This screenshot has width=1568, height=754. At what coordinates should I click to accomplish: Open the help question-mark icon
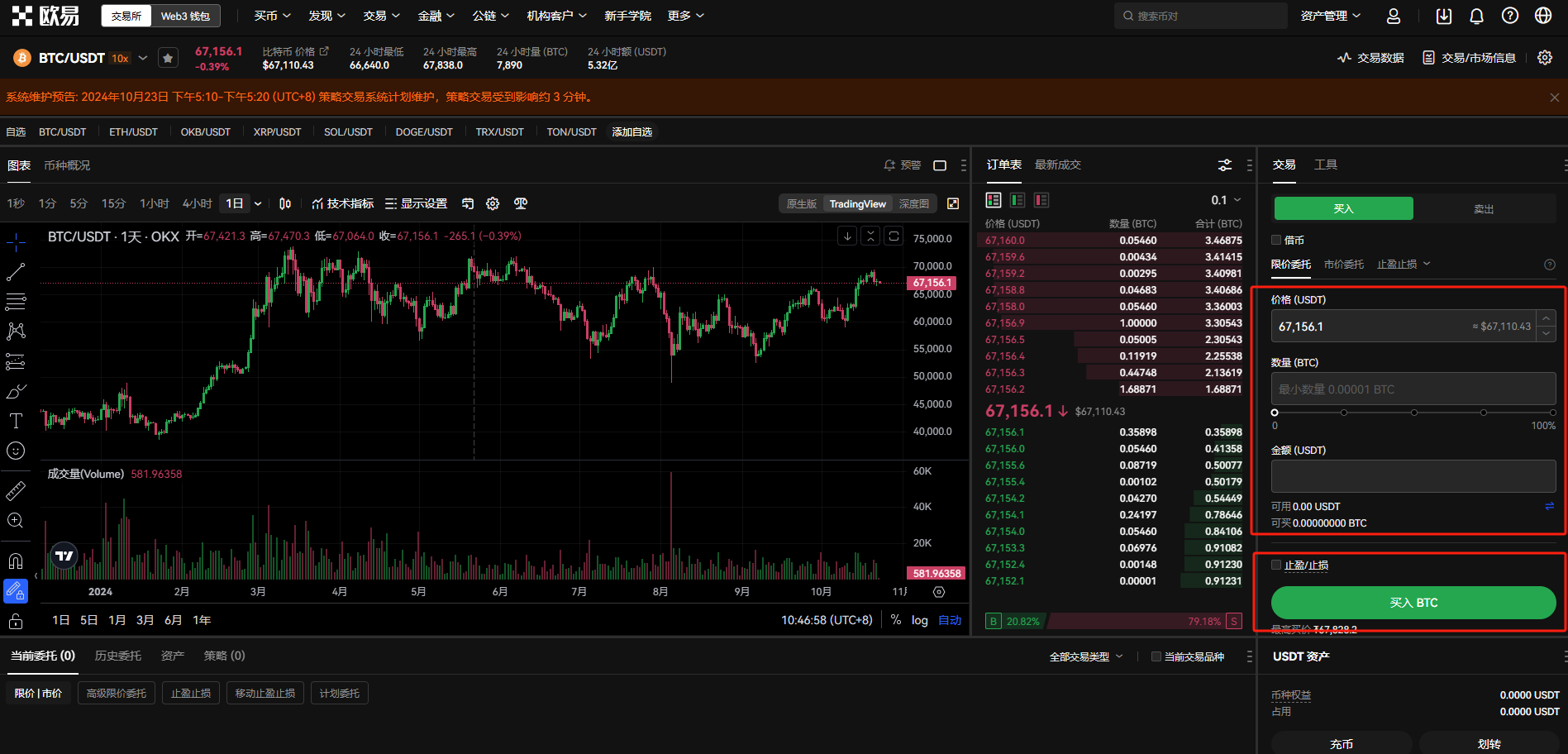1510,17
